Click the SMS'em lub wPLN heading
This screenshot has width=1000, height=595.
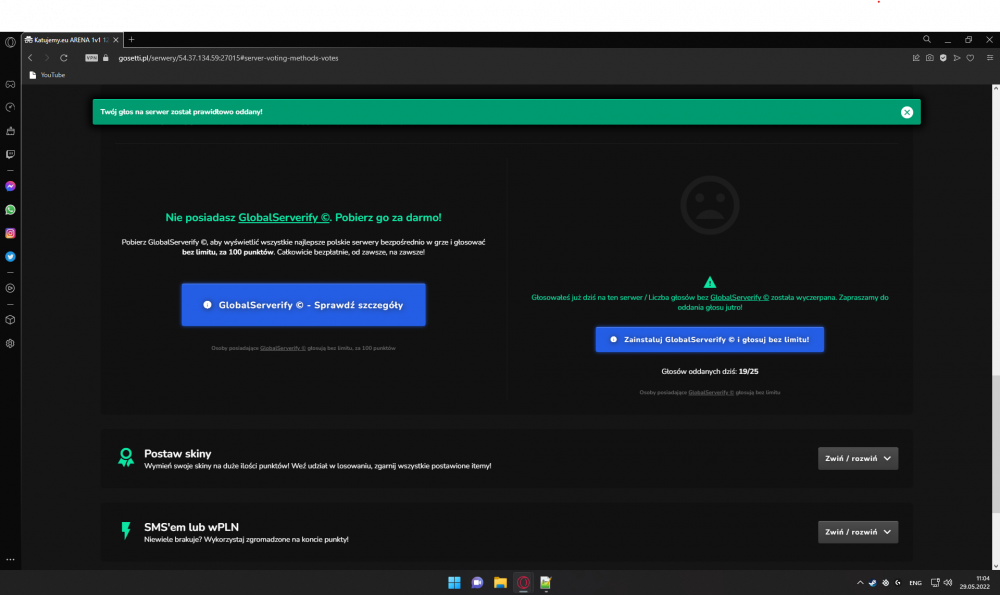[x=191, y=527]
